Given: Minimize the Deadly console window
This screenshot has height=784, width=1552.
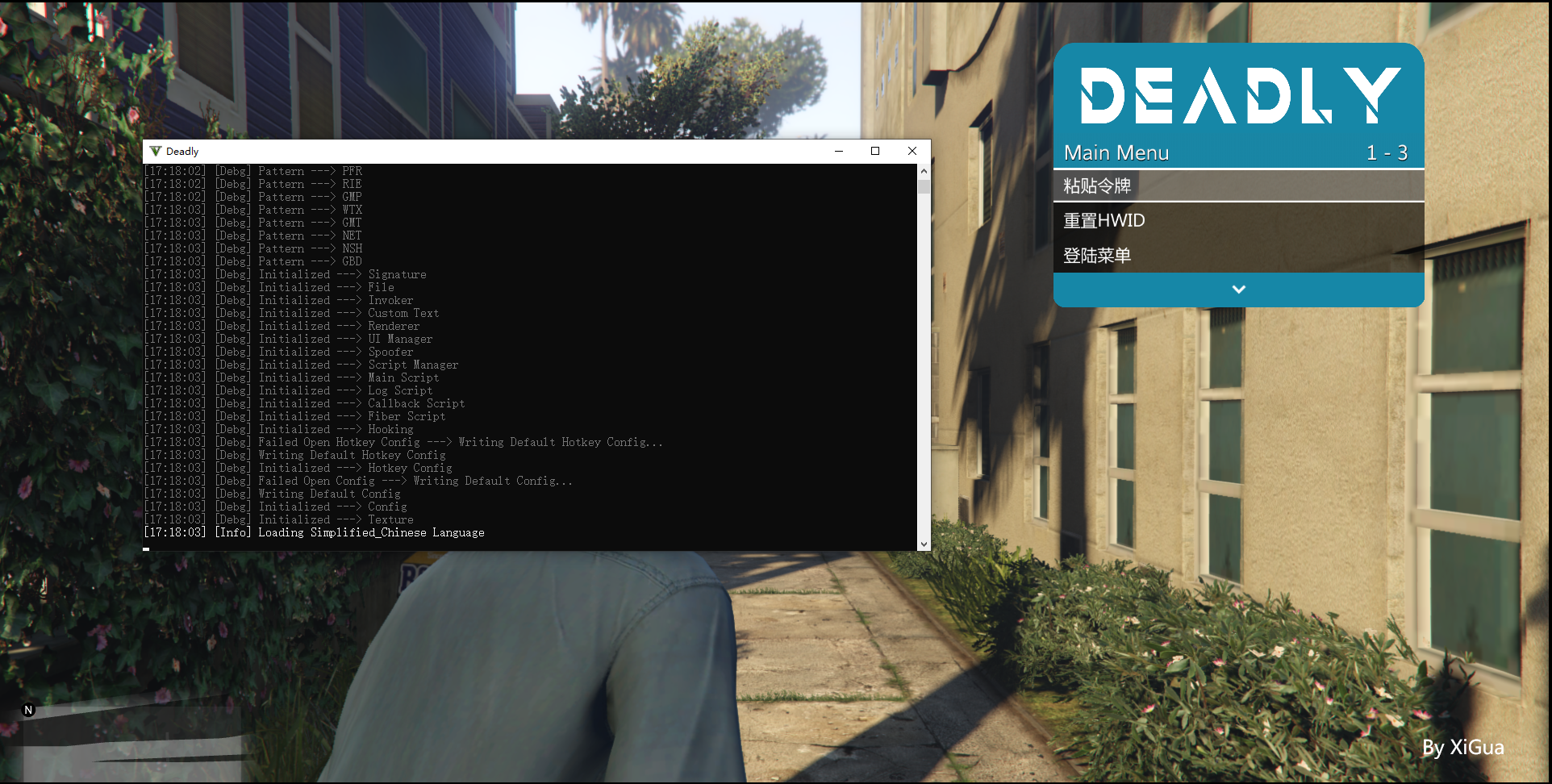Looking at the screenshot, I should click(x=839, y=151).
